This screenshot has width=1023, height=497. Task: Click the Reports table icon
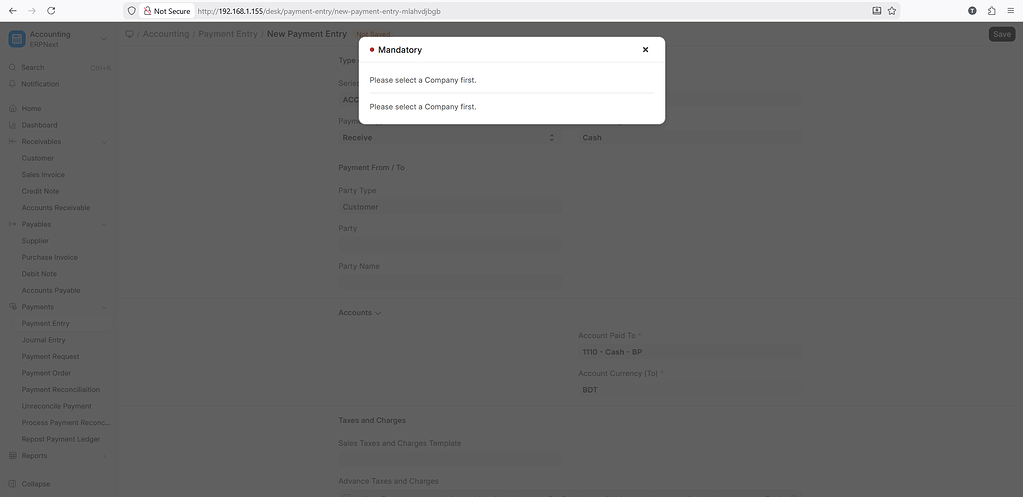(12, 455)
